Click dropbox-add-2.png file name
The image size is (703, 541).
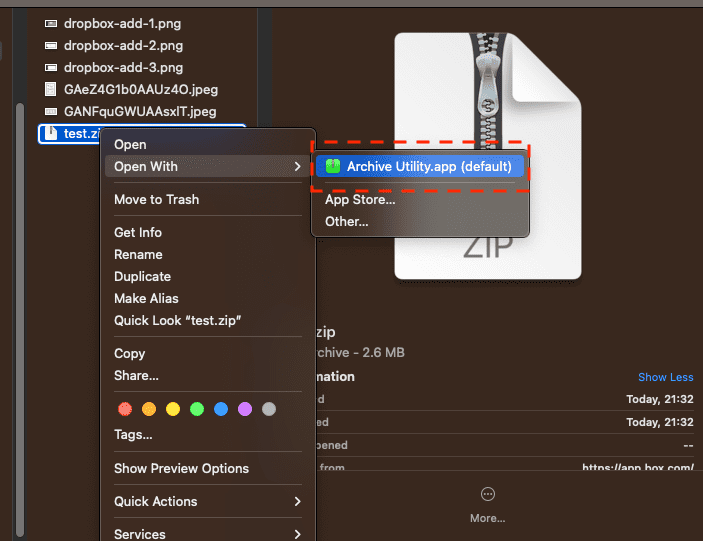click(123, 45)
